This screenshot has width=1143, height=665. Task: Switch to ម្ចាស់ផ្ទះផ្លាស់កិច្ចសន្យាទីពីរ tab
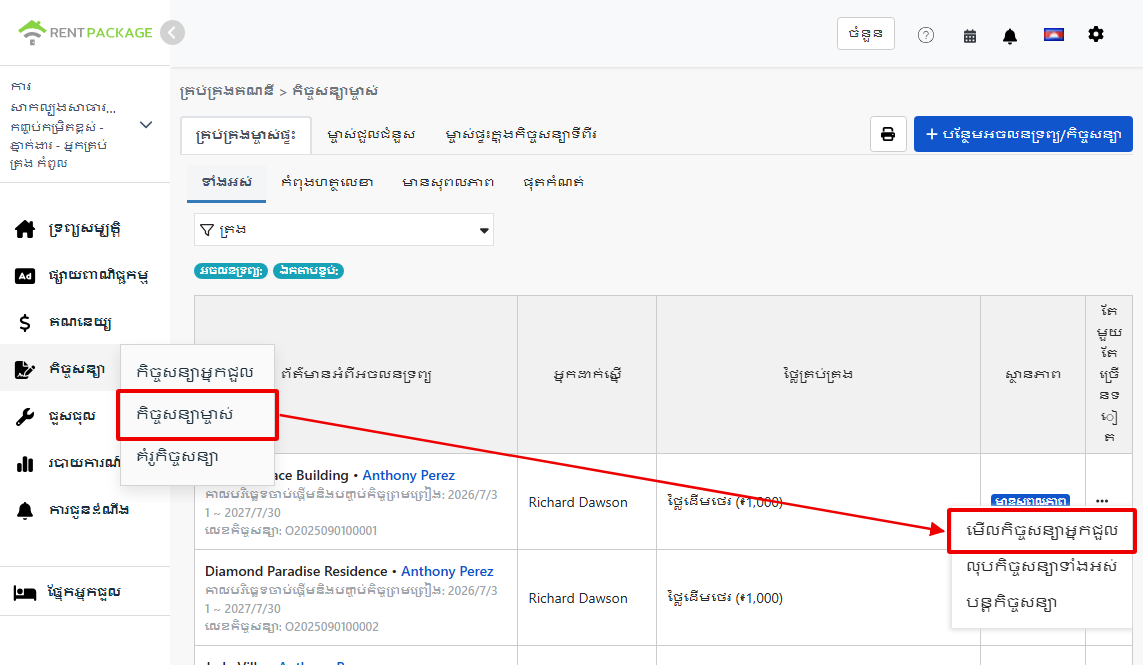[x=521, y=135]
